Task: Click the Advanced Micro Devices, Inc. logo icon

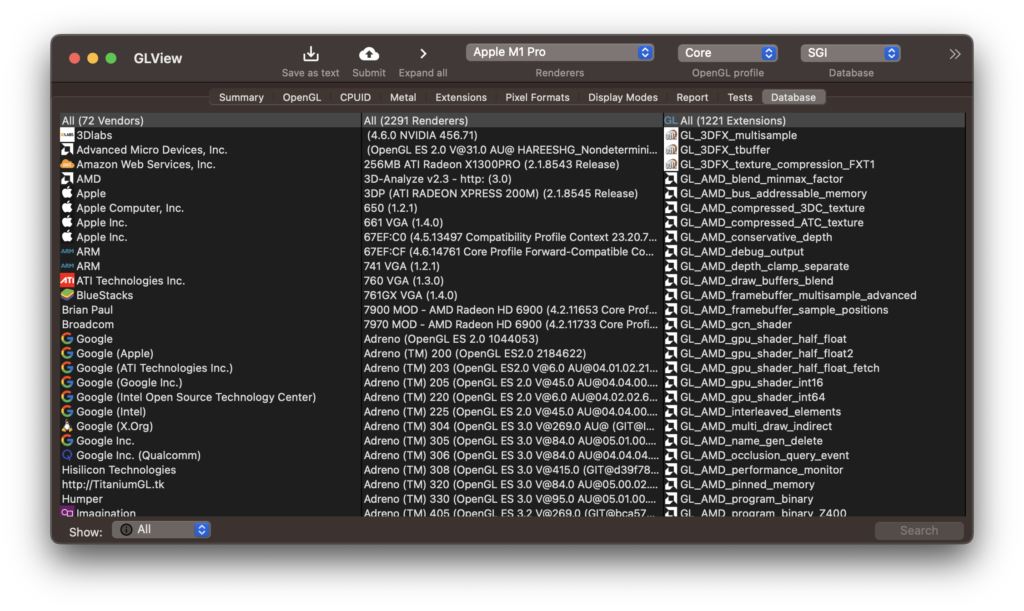Action: [67, 149]
